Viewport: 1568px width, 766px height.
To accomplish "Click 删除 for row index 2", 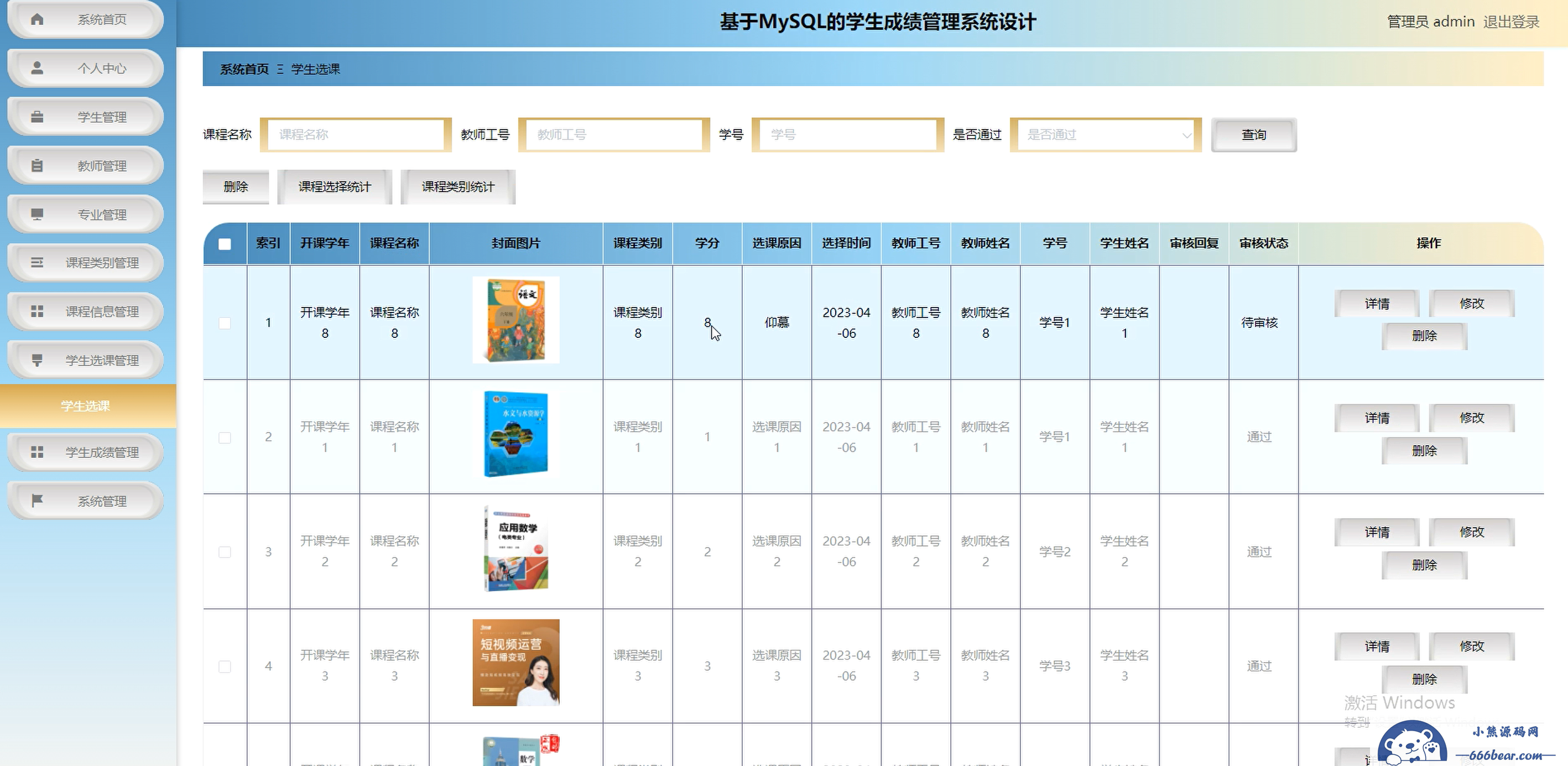I will point(1424,451).
